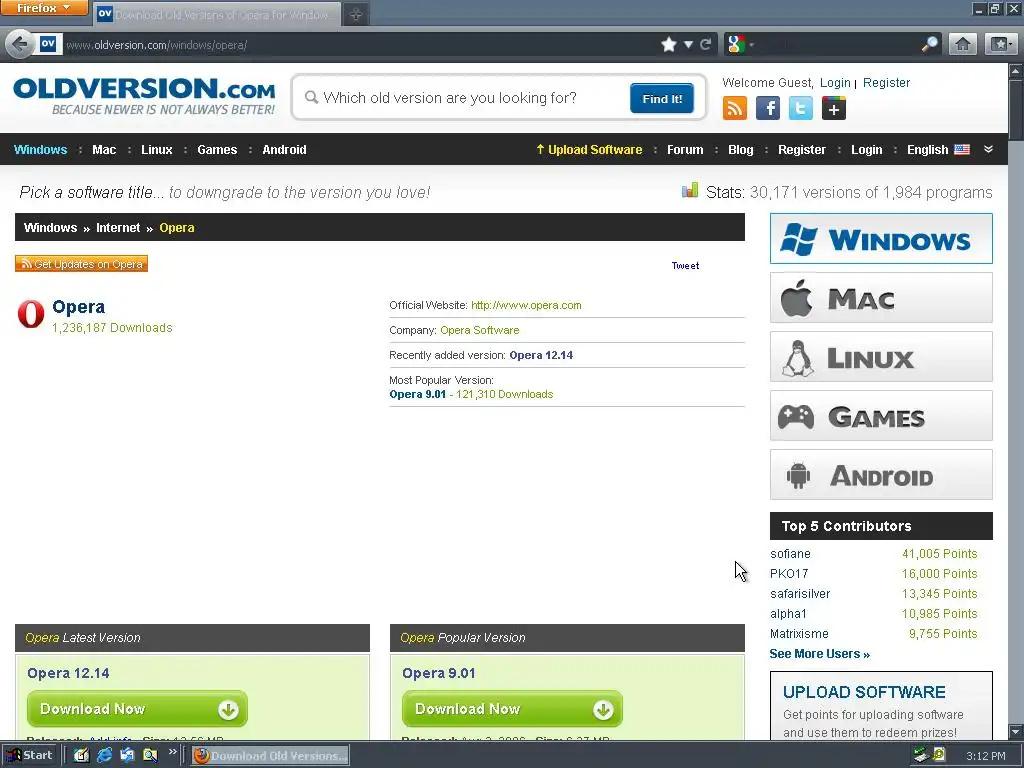Expand the quick launch overflow chevron

(172, 752)
